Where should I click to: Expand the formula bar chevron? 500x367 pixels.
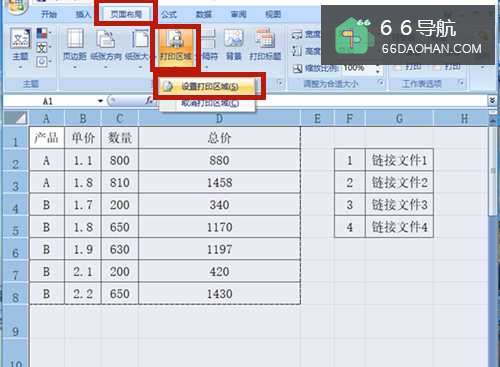pyautogui.click(x=492, y=101)
